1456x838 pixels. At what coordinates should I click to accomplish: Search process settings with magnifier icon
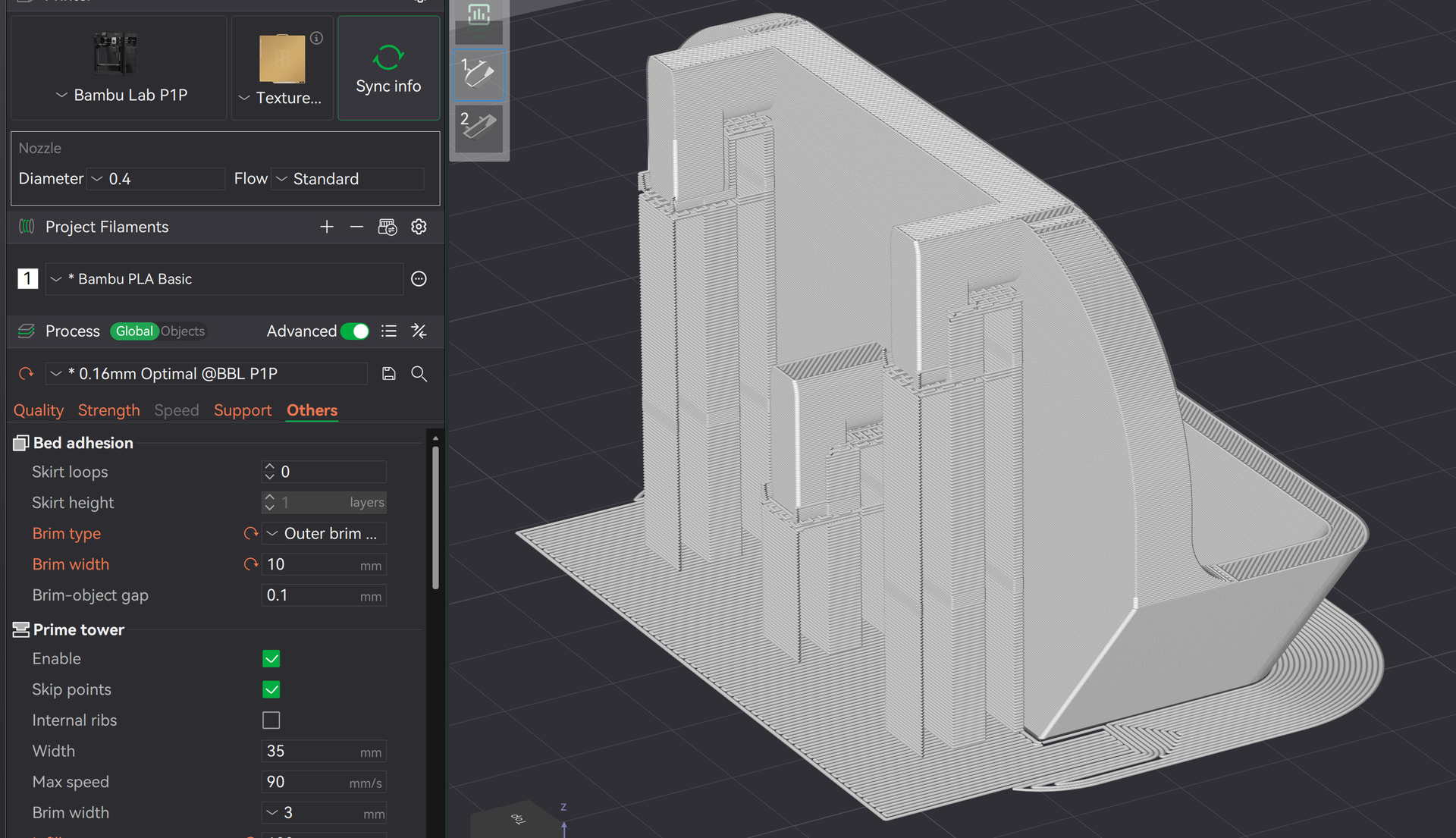coord(419,373)
